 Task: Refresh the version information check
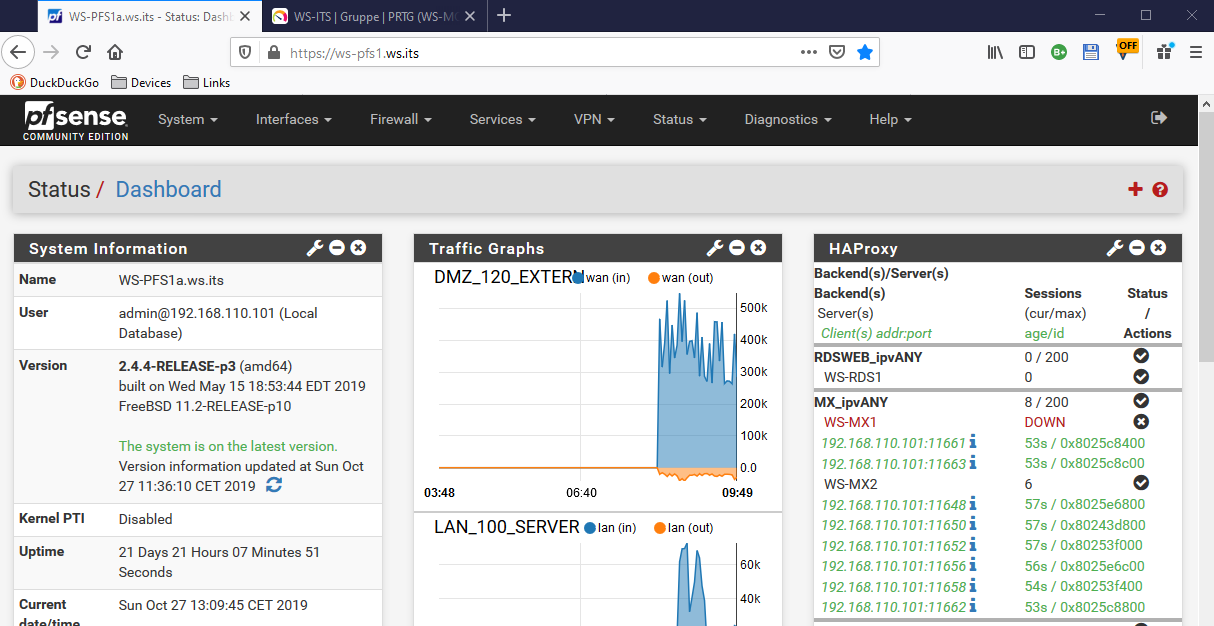point(274,485)
